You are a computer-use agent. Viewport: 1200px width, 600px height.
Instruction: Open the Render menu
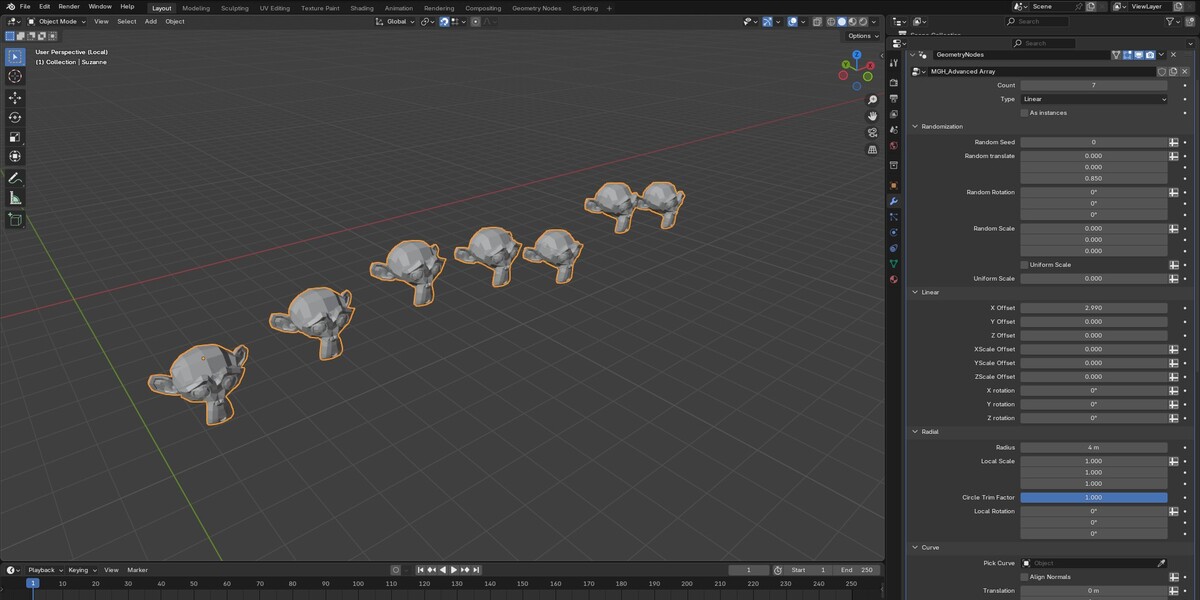tap(69, 7)
